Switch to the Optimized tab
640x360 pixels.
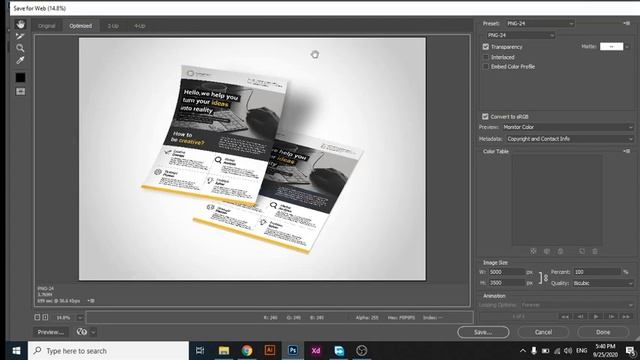coord(80,26)
